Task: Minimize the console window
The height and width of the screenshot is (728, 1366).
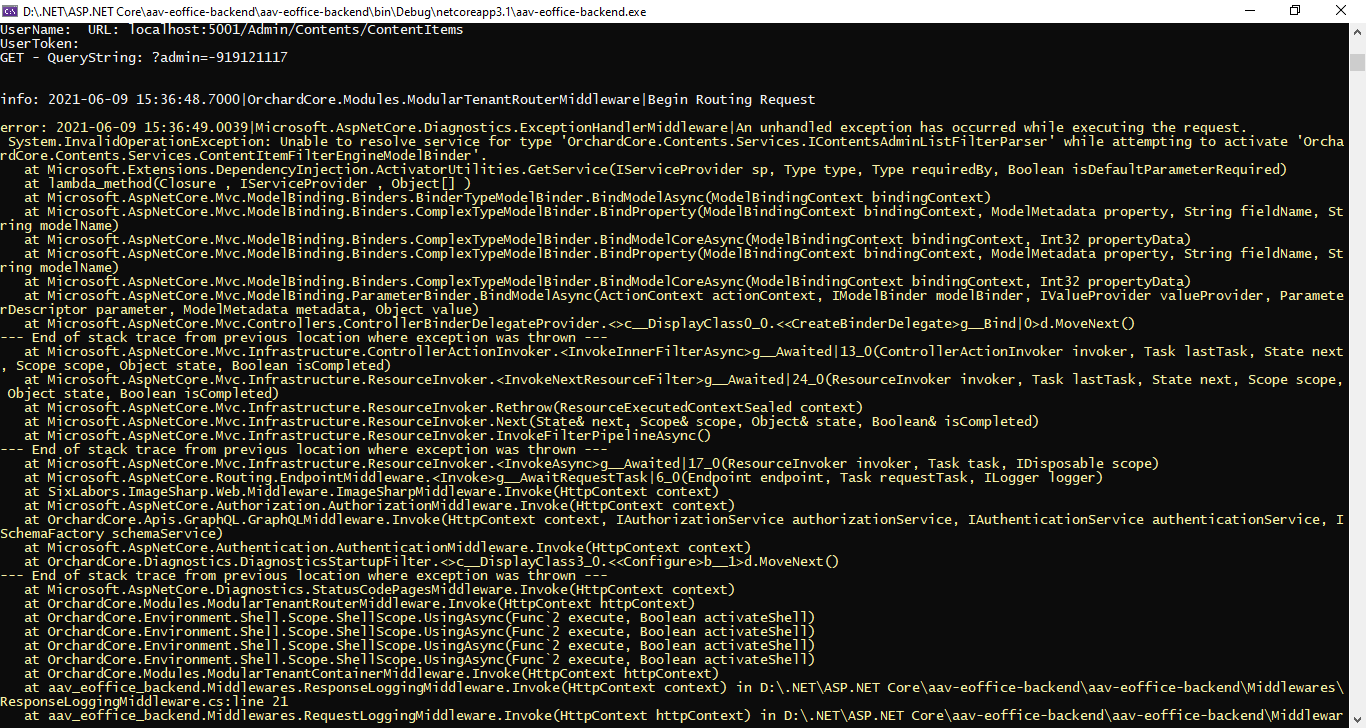Action: pos(1250,11)
